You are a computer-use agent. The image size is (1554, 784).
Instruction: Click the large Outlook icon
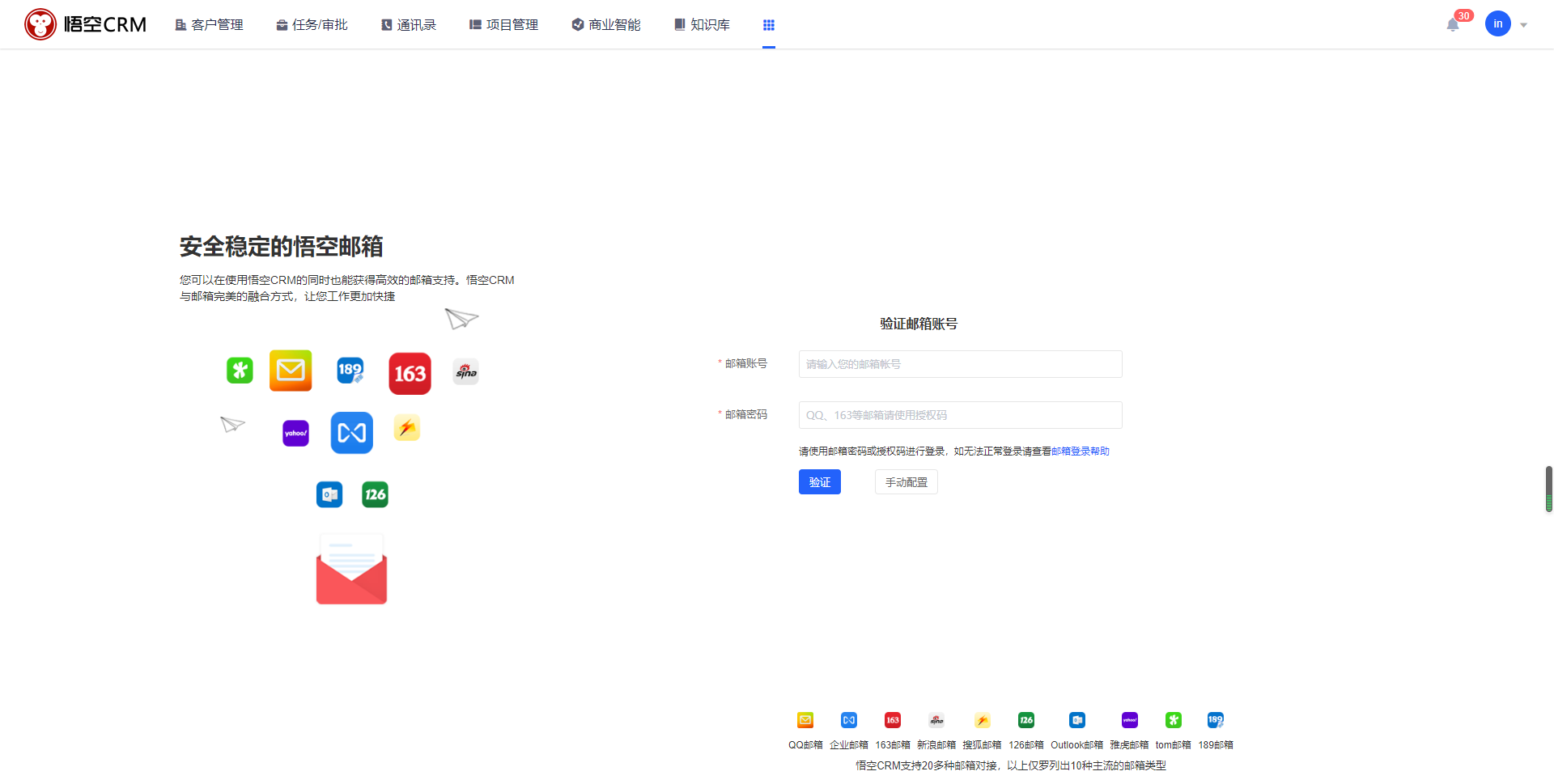[329, 494]
